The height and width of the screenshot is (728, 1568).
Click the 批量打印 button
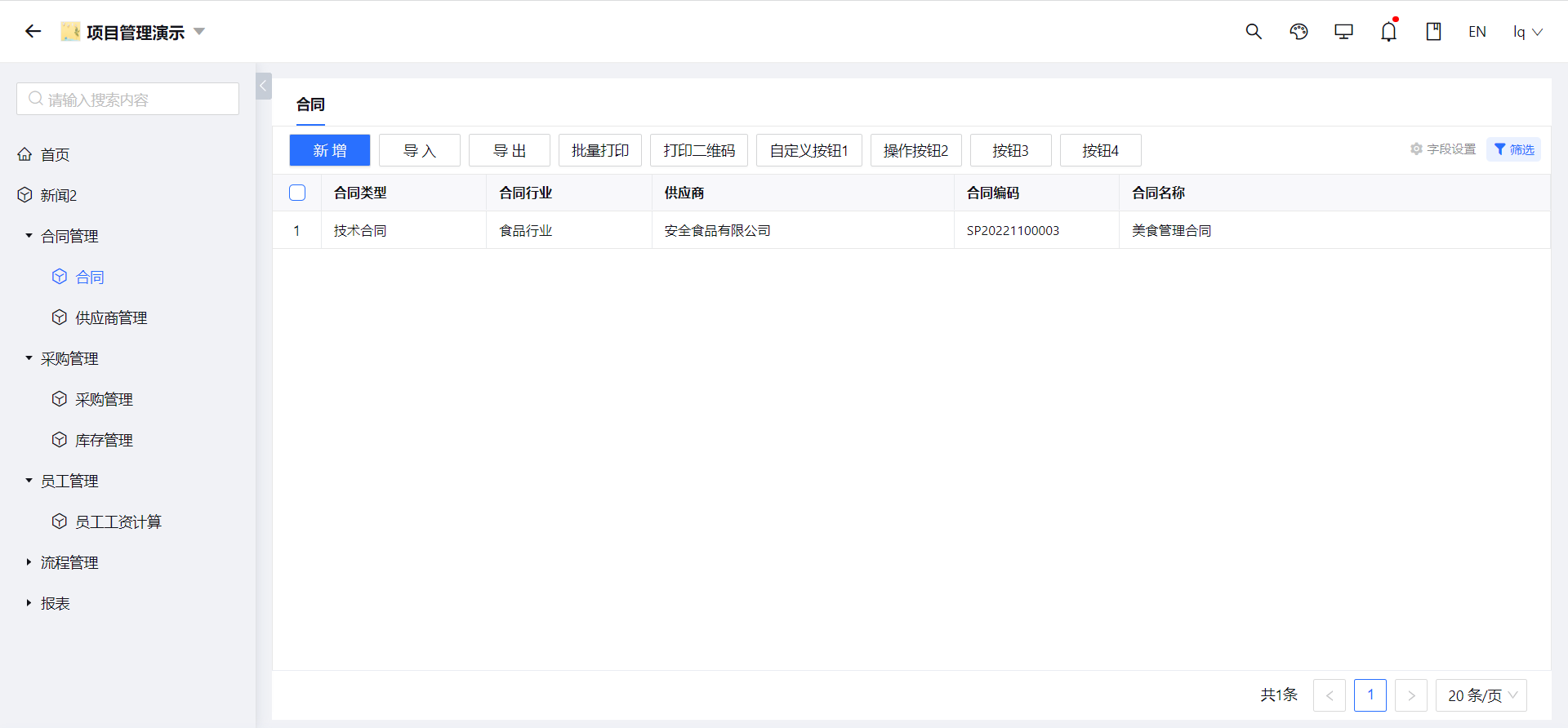pyautogui.click(x=600, y=150)
